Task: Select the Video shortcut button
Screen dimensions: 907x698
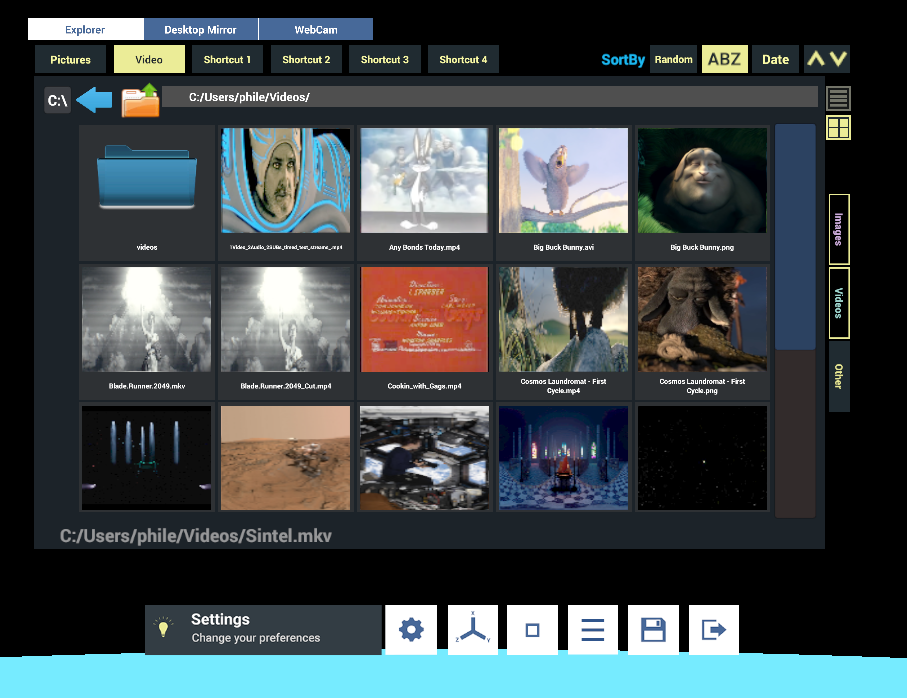Action: coord(149,60)
